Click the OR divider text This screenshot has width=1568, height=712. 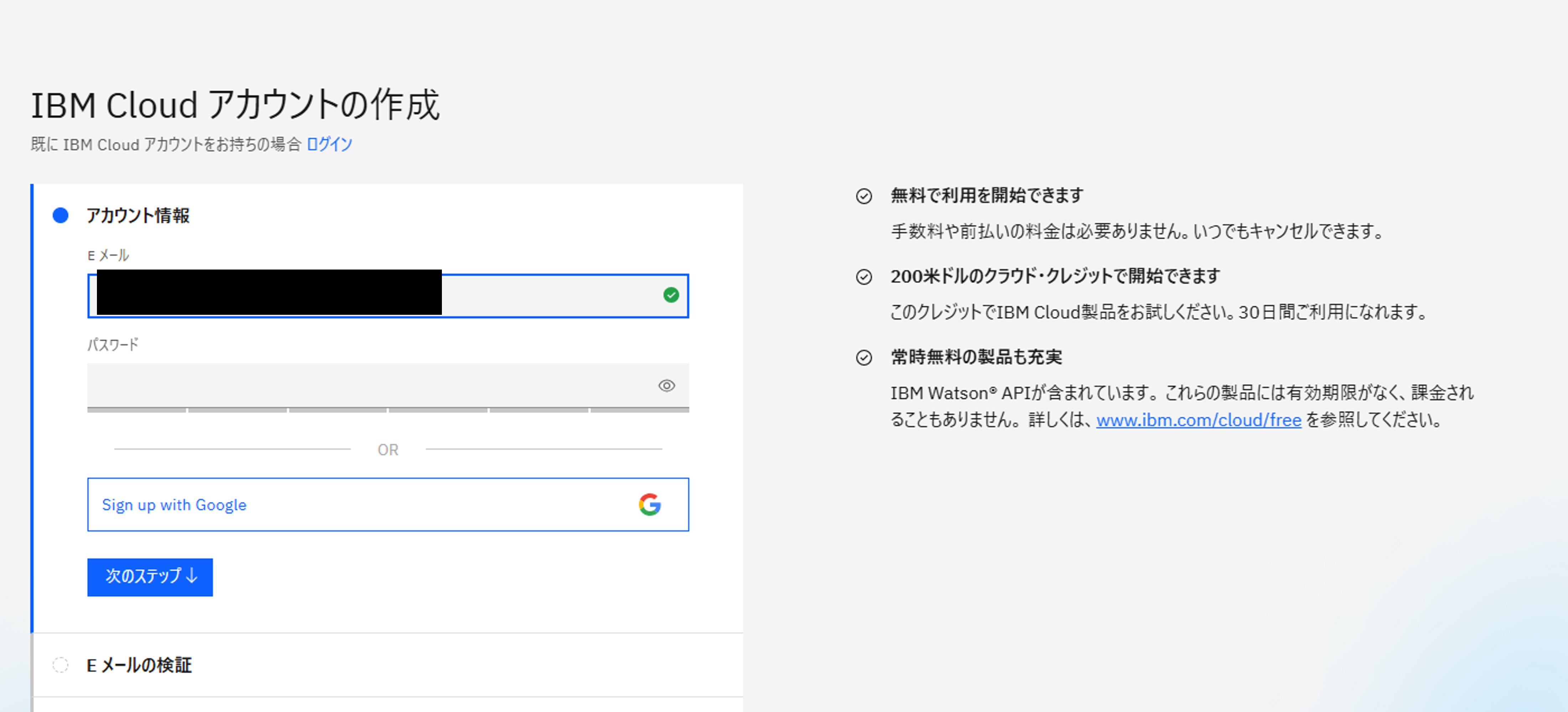coord(388,450)
